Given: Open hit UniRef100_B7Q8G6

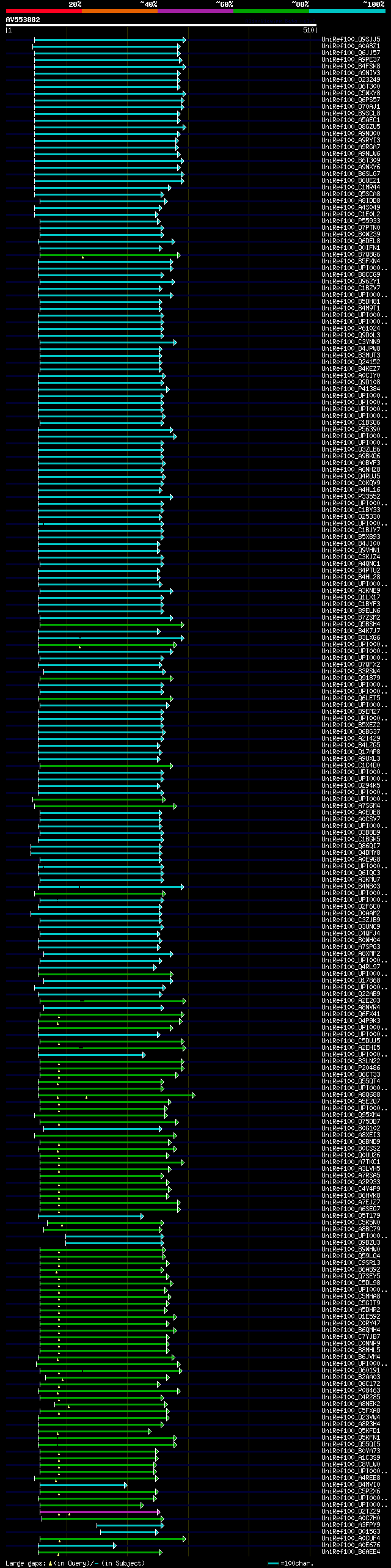Looking at the screenshot, I should pyautogui.click(x=351, y=255).
